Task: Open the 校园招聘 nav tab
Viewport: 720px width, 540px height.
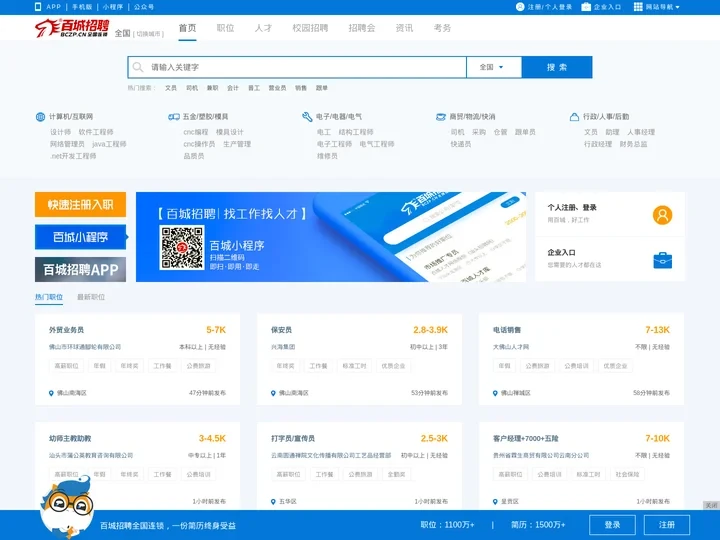Action: [310, 28]
